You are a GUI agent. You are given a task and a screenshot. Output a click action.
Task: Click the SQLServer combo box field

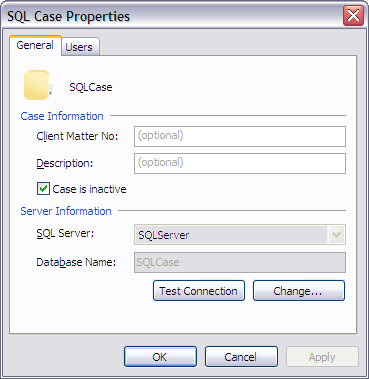click(240, 235)
